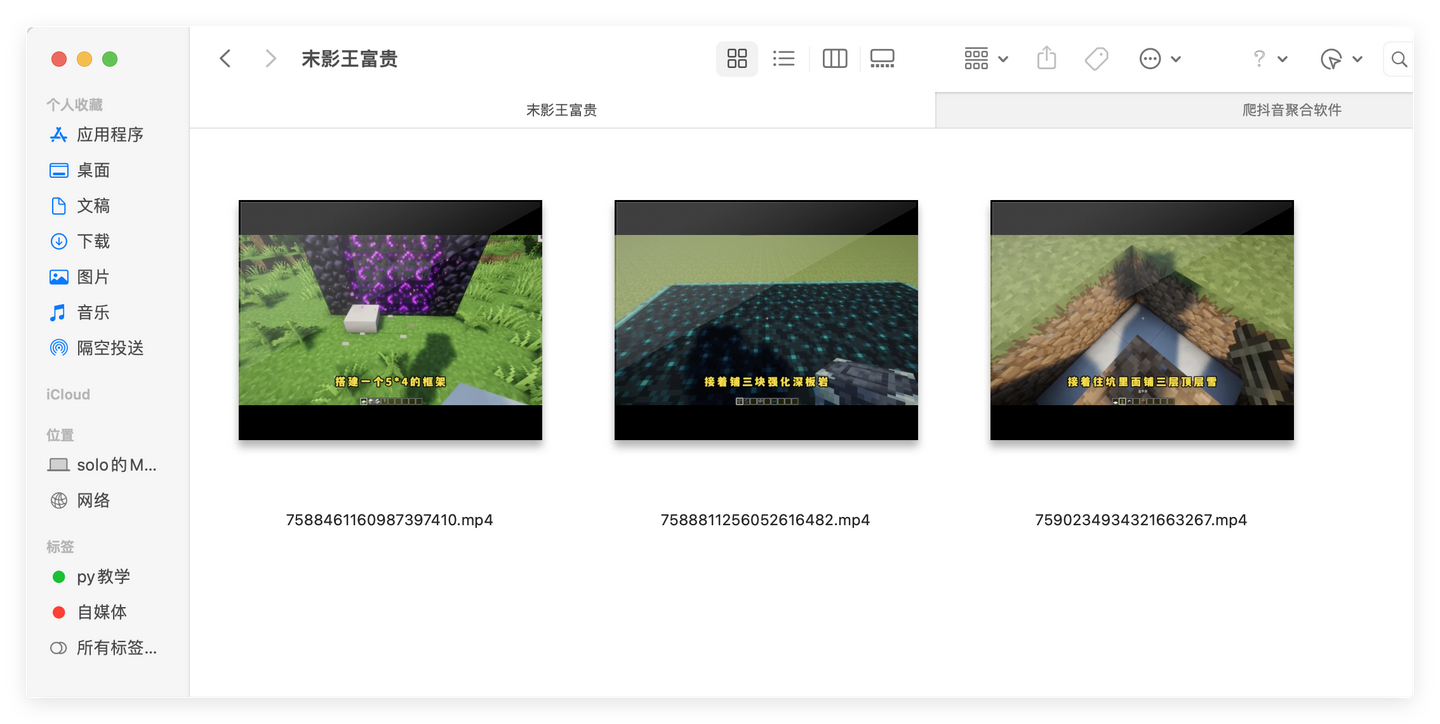The height and width of the screenshot is (724, 1440).
Task: Open 应用程序 in the sidebar
Action: click(x=97, y=135)
